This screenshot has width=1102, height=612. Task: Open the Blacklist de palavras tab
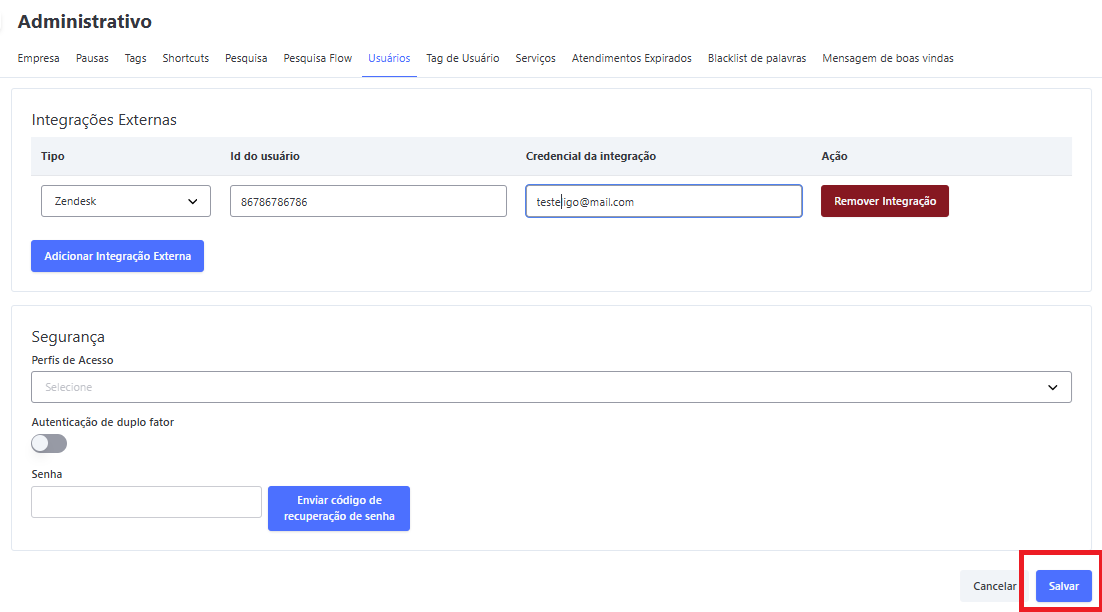tap(757, 58)
